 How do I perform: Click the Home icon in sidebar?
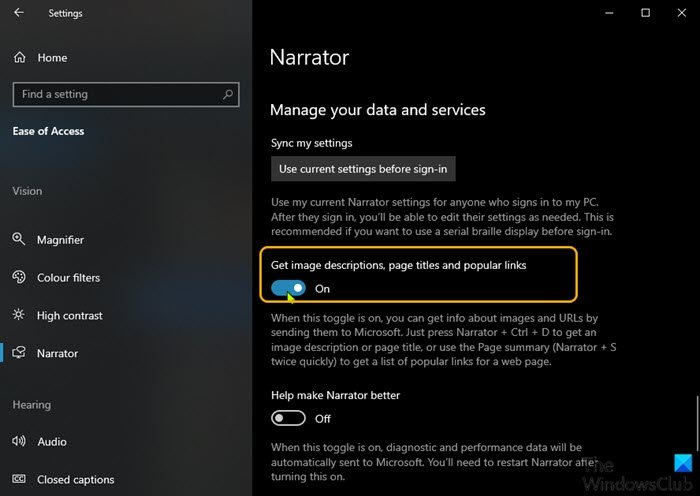point(20,58)
